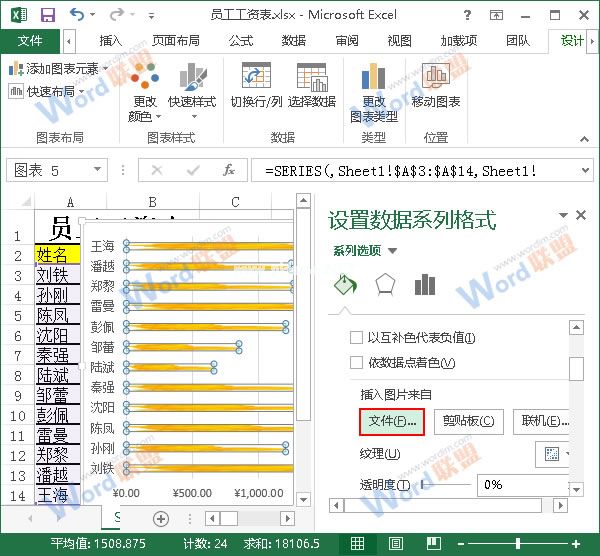Click the Clipboard button (剪贴板)
The image size is (600, 556).
click(x=470, y=422)
